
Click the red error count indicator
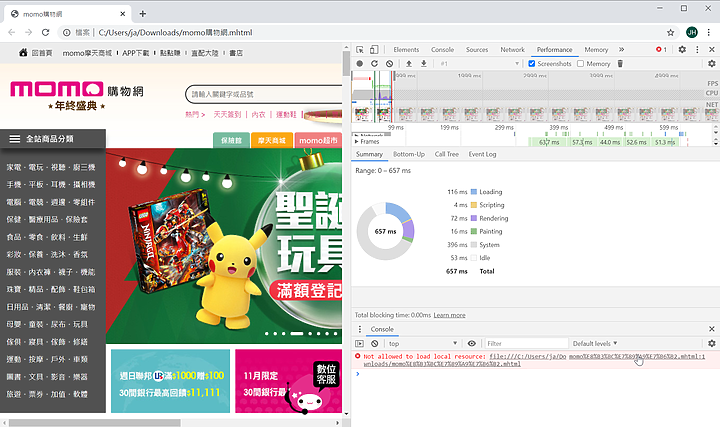661,50
